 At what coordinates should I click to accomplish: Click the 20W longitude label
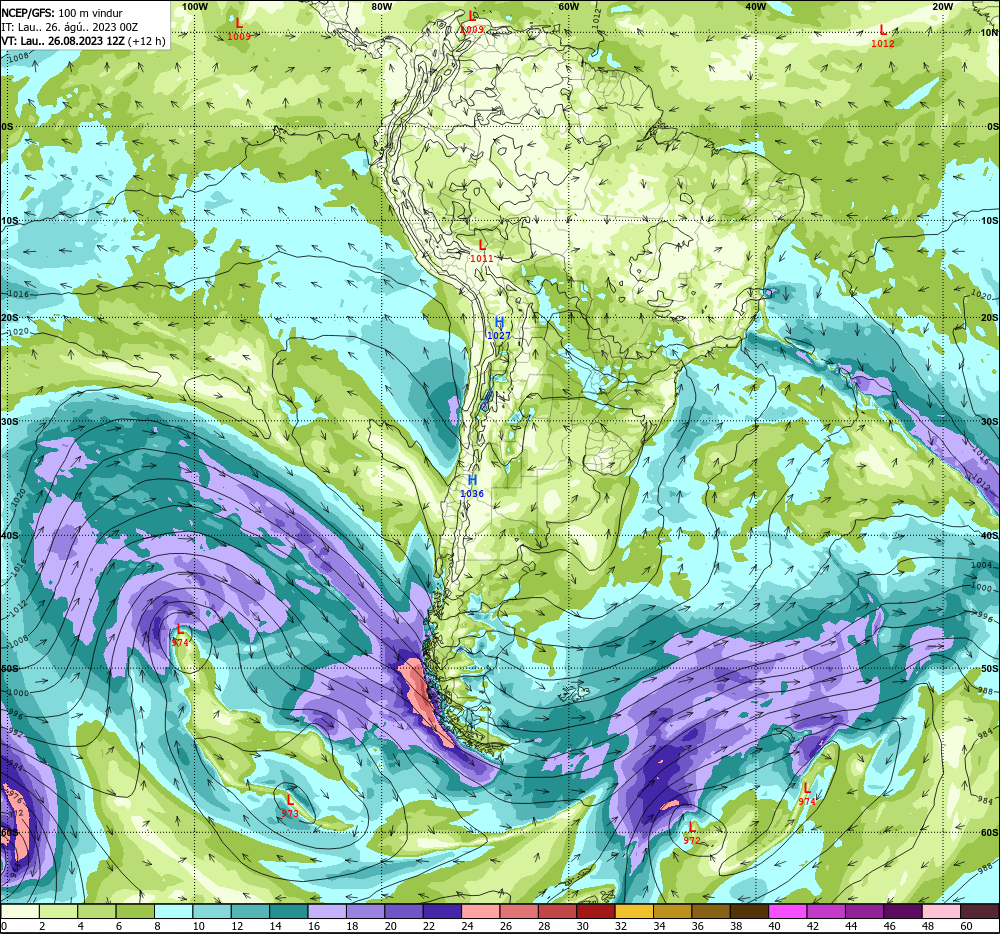click(942, 6)
